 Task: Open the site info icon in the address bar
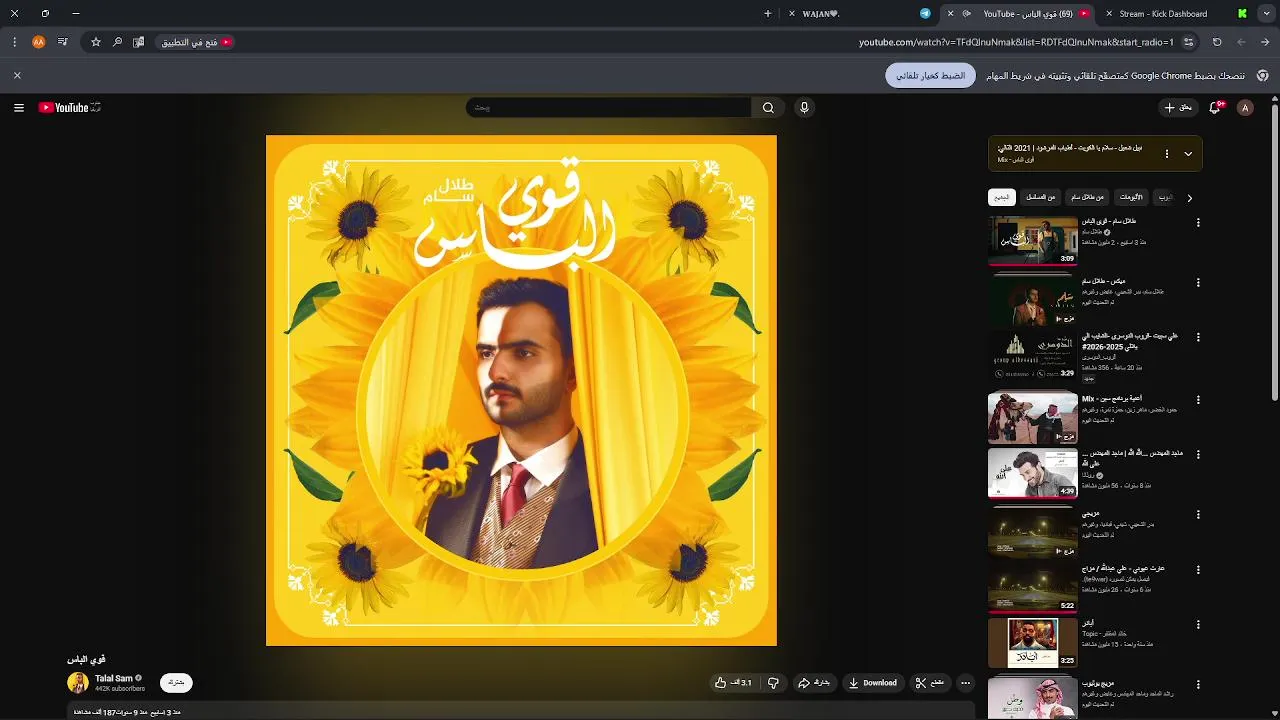(x=1188, y=42)
